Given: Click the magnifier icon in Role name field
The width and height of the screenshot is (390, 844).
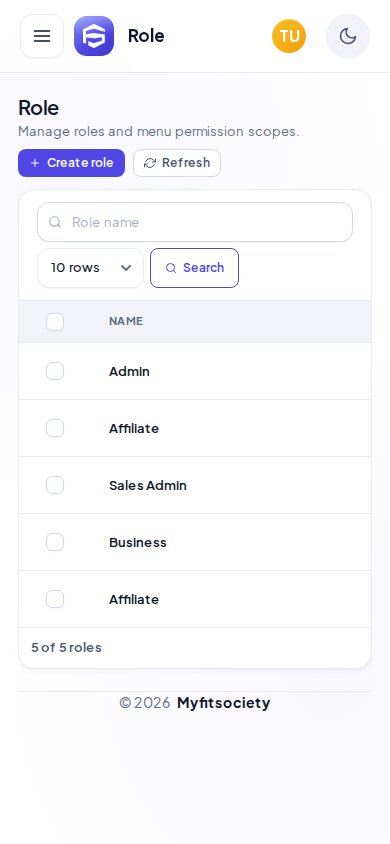Looking at the screenshot, I should [x=55, y=222].
